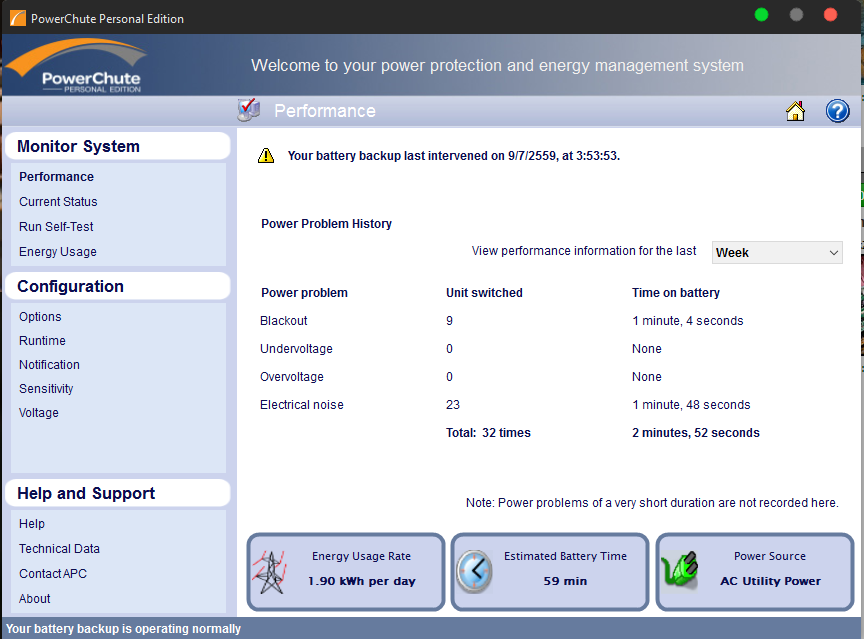
Task: Click the '59 min' battery time value
Action: point(565,581)
